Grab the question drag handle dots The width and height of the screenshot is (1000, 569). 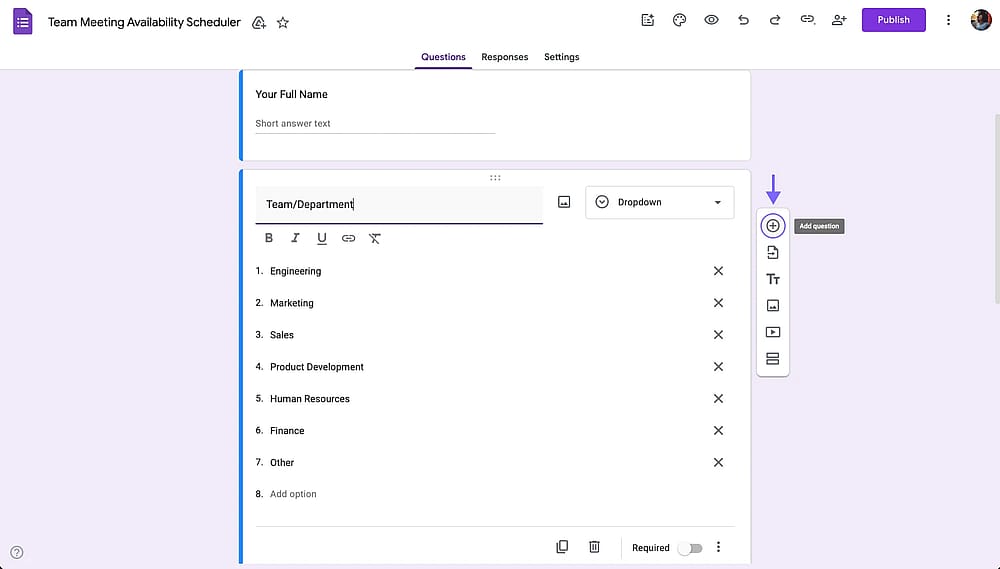[x=495, y=178]
